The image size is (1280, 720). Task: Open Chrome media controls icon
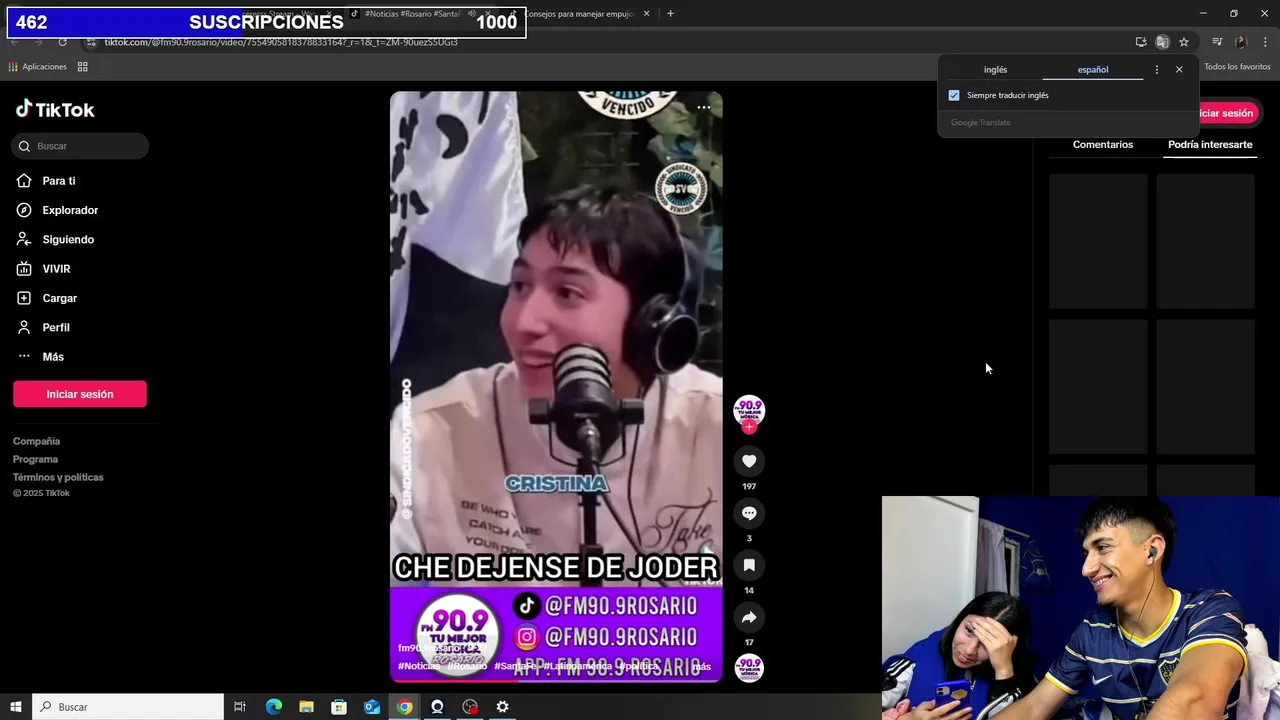(x=1217, y=42)
